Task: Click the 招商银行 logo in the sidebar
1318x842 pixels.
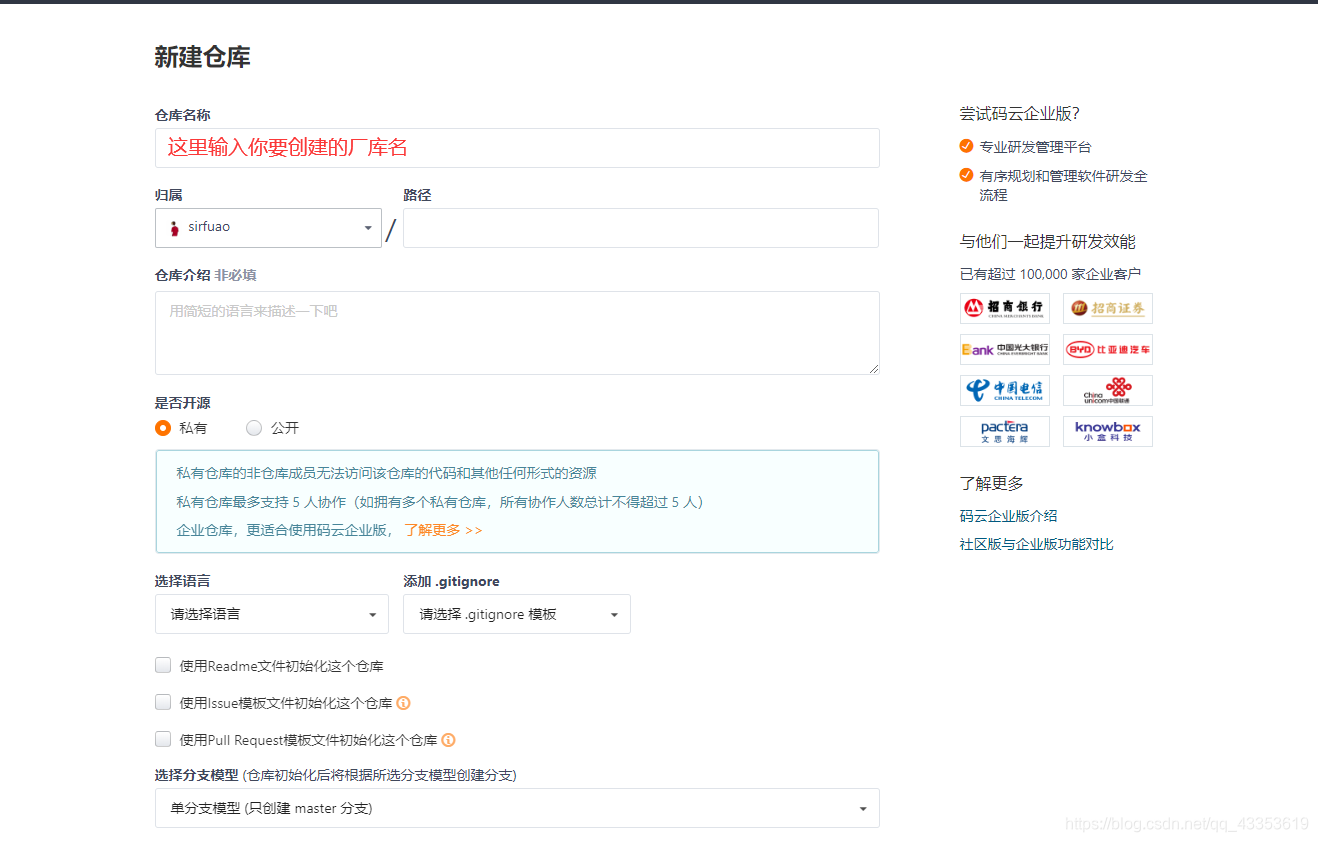Action: point(1004,308)
